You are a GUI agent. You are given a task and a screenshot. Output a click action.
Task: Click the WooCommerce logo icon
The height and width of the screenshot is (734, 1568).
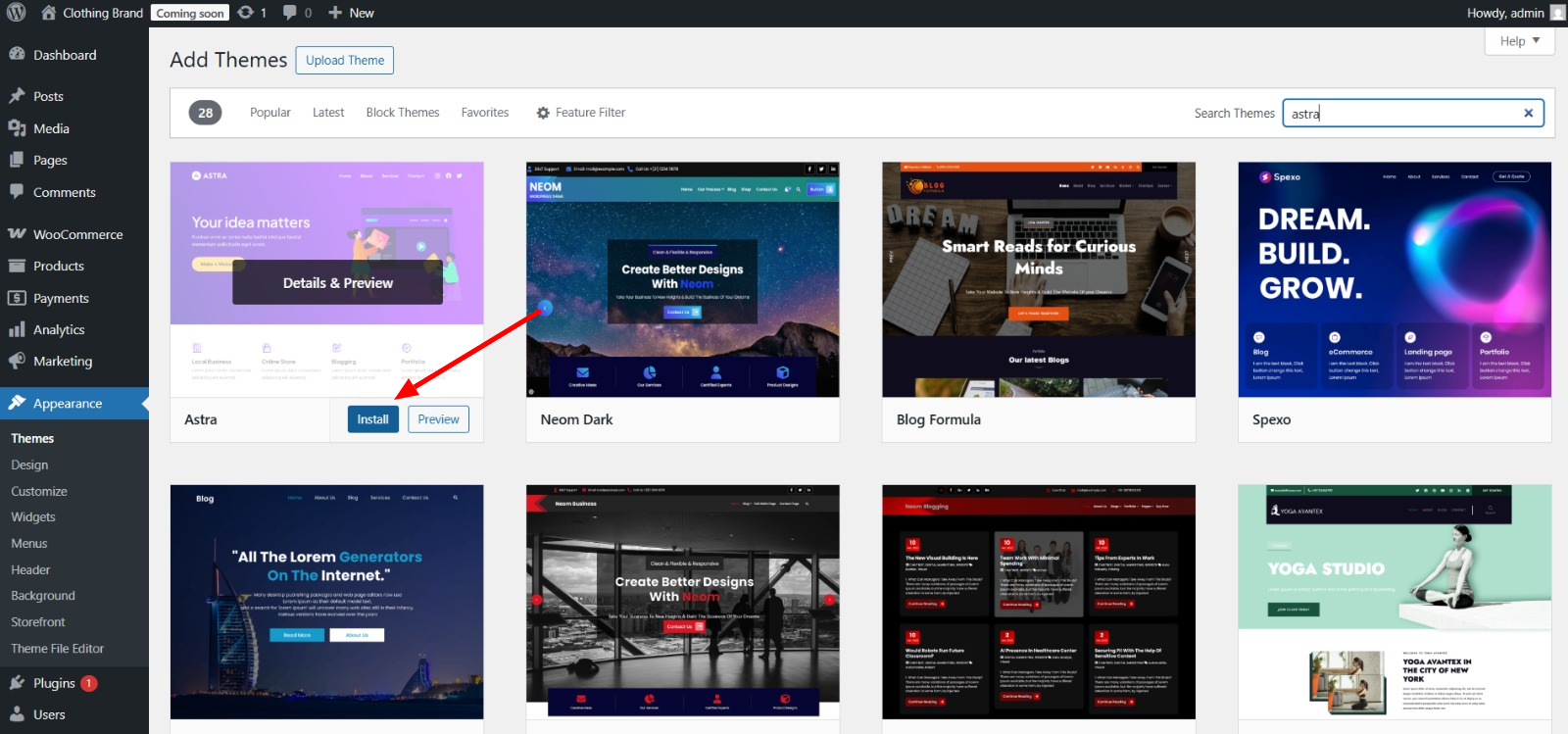17,234
